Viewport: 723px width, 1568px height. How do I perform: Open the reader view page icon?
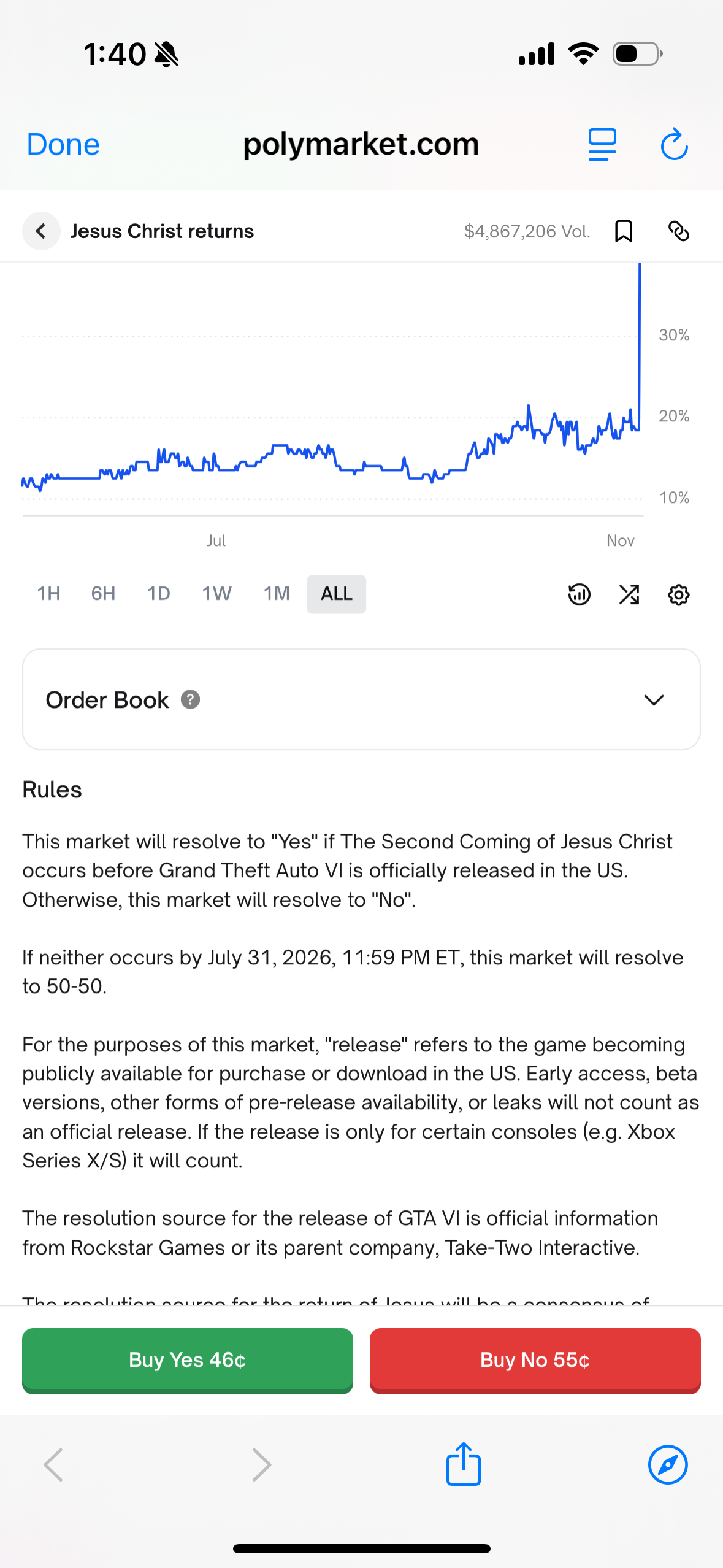(x=602, y=145)
